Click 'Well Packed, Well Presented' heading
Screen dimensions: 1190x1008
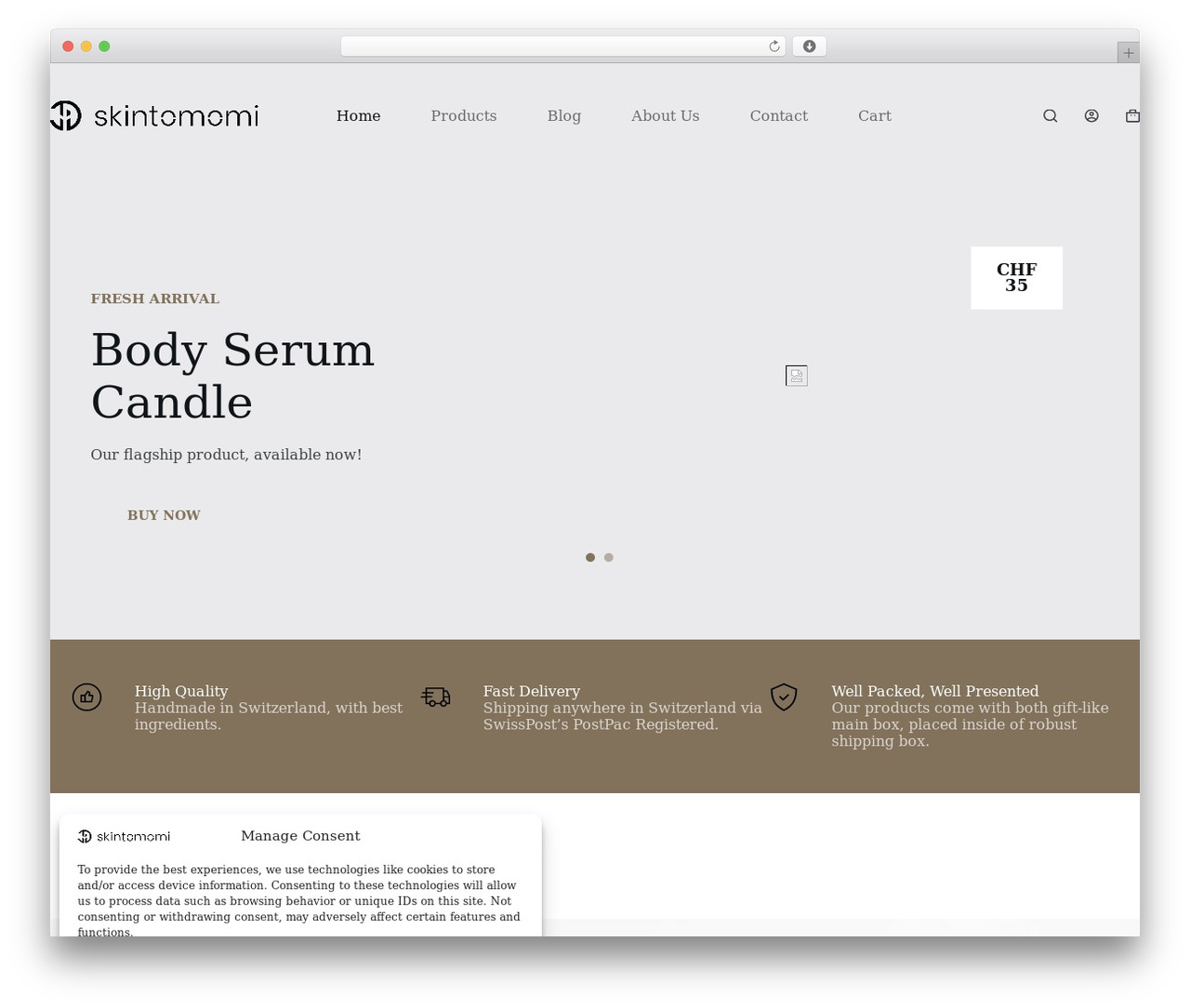coord(935,691)
